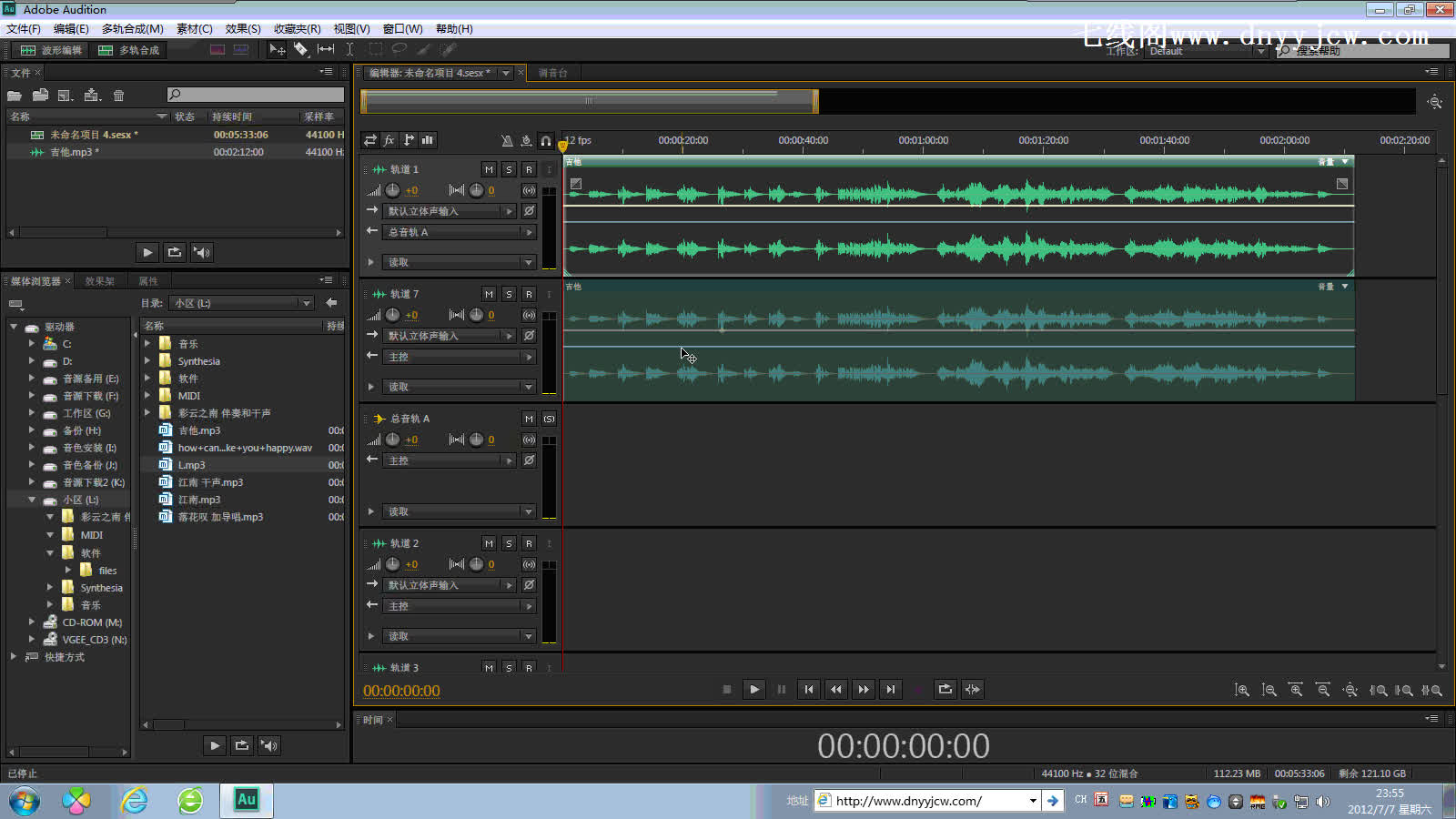Viewport: 1456px width, 819px height.
Task: Toggle polarity reverse on 轨道 7
Action: tap(529, 336)
